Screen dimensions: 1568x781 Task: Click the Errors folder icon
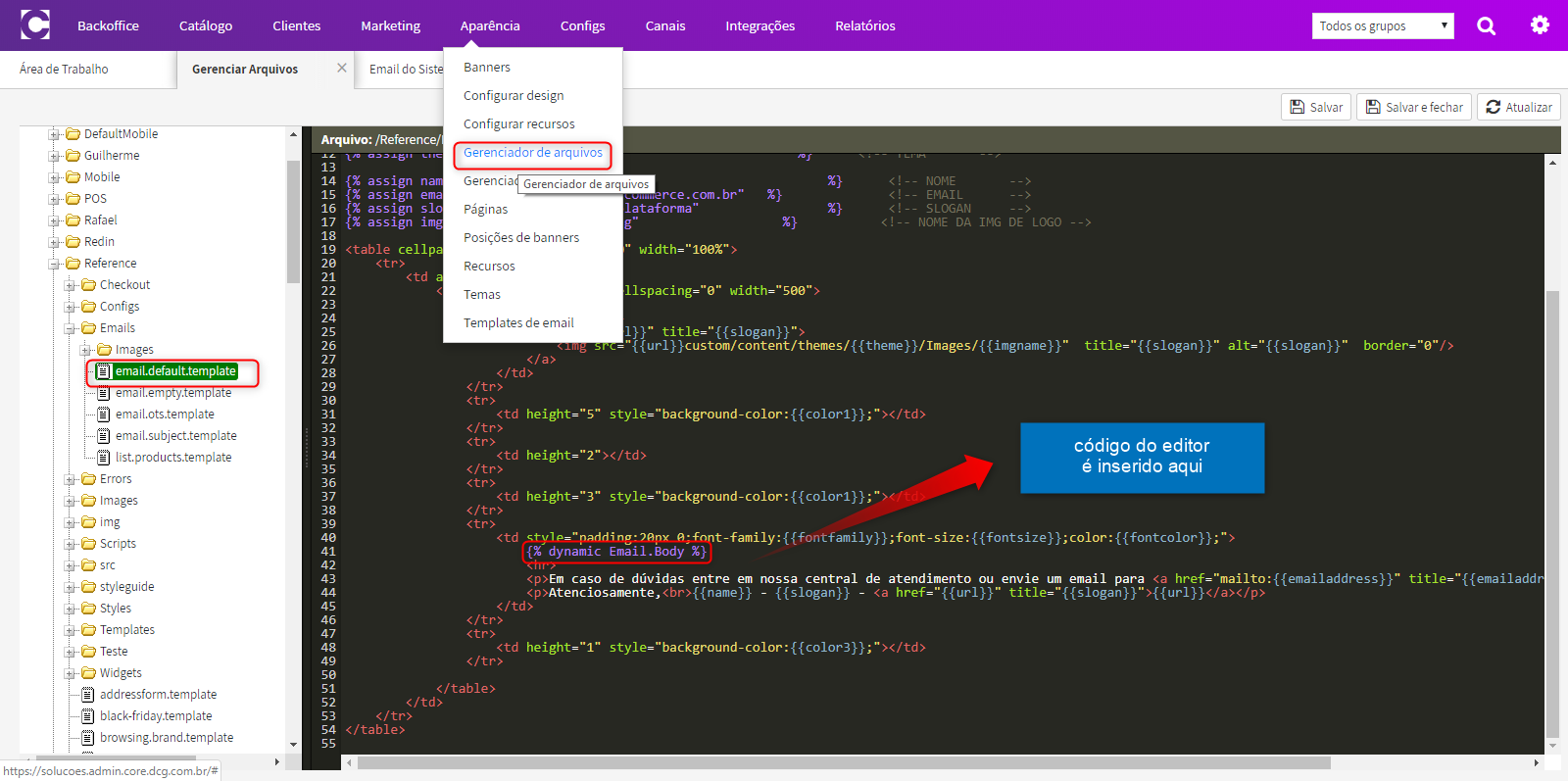point(88,479)
